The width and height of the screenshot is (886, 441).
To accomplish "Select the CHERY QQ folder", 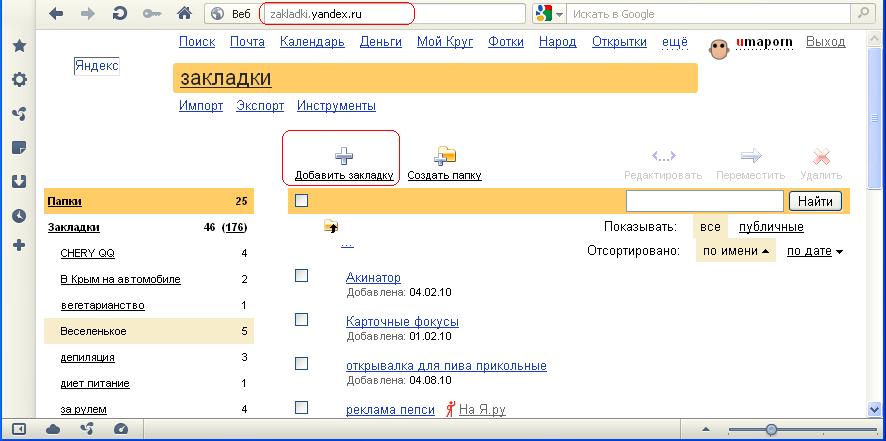I will coord(87,253).
